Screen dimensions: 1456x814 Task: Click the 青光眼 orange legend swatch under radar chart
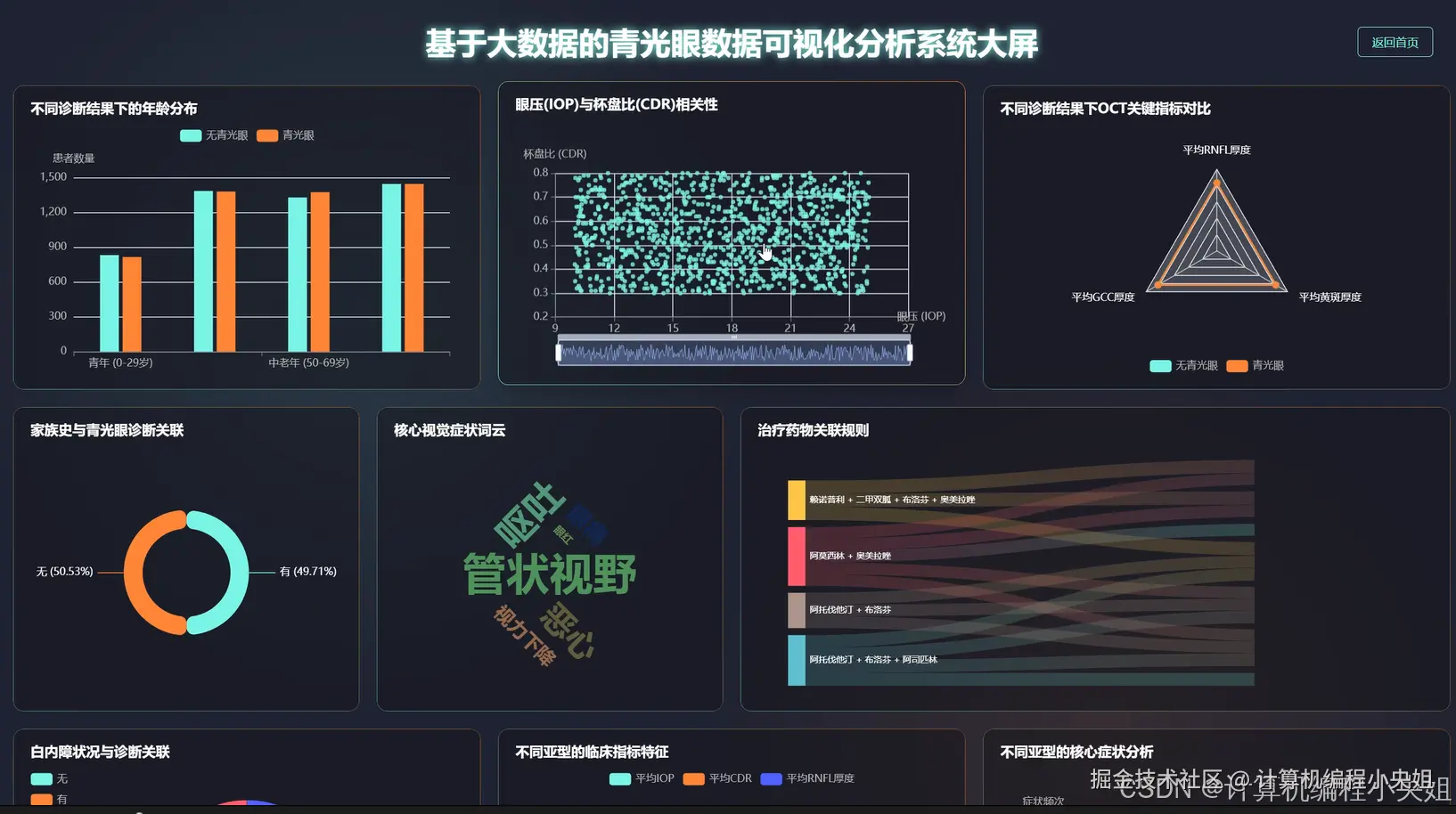click(1236, 365)
